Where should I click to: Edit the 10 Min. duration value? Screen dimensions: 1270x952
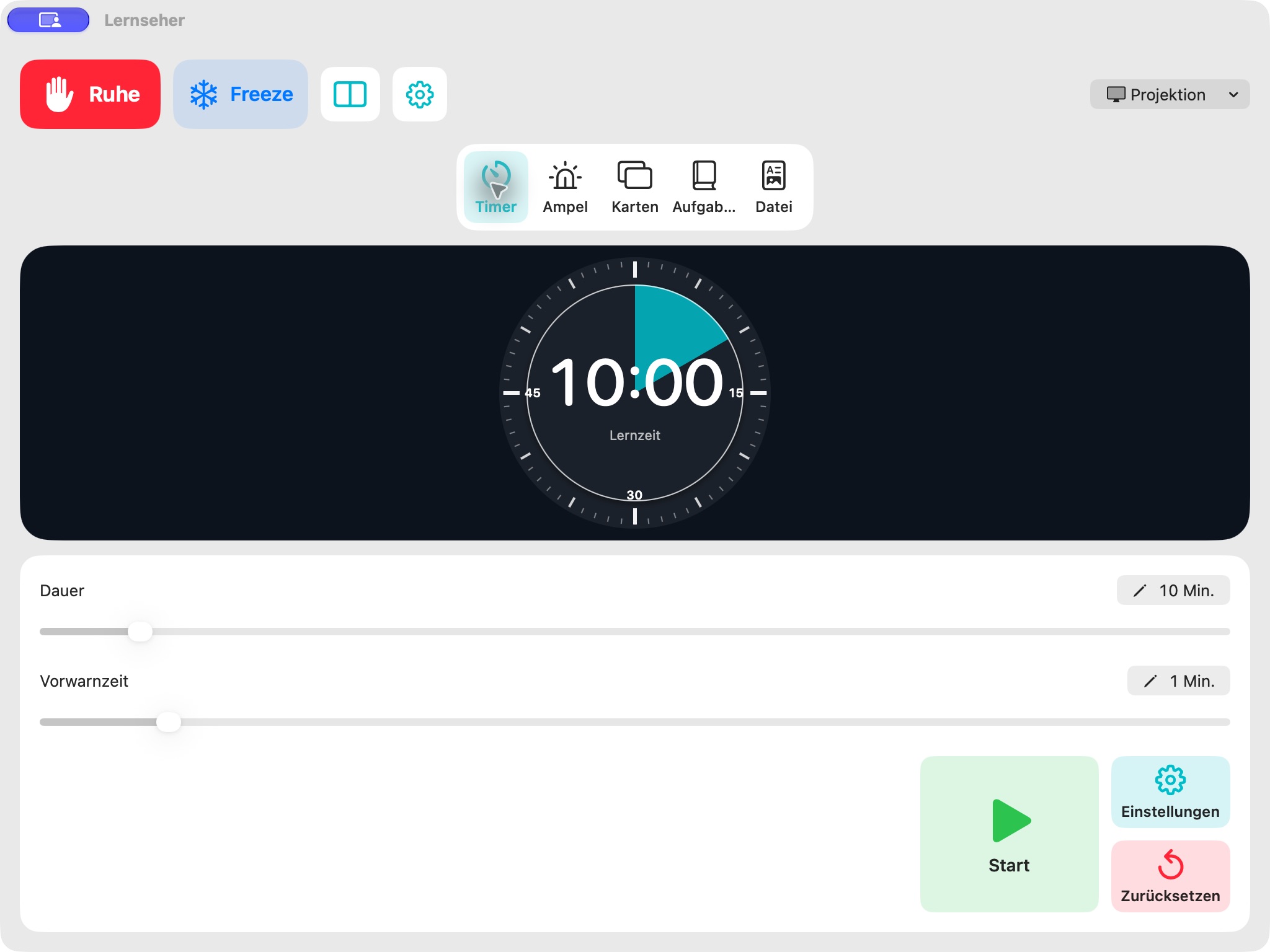pos(1173,590)
